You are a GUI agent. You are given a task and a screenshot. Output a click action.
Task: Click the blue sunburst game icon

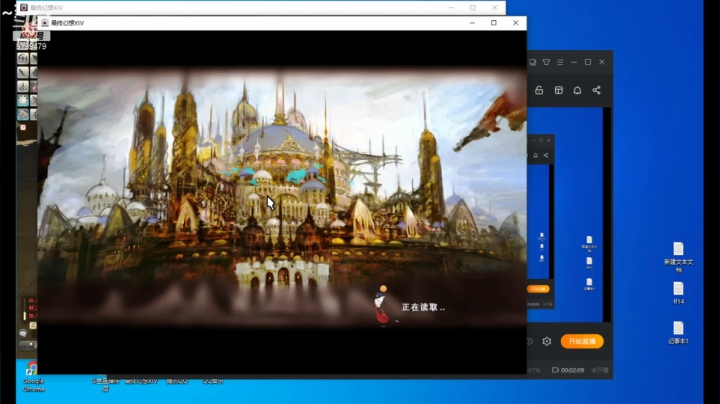(x=22, y=100)
